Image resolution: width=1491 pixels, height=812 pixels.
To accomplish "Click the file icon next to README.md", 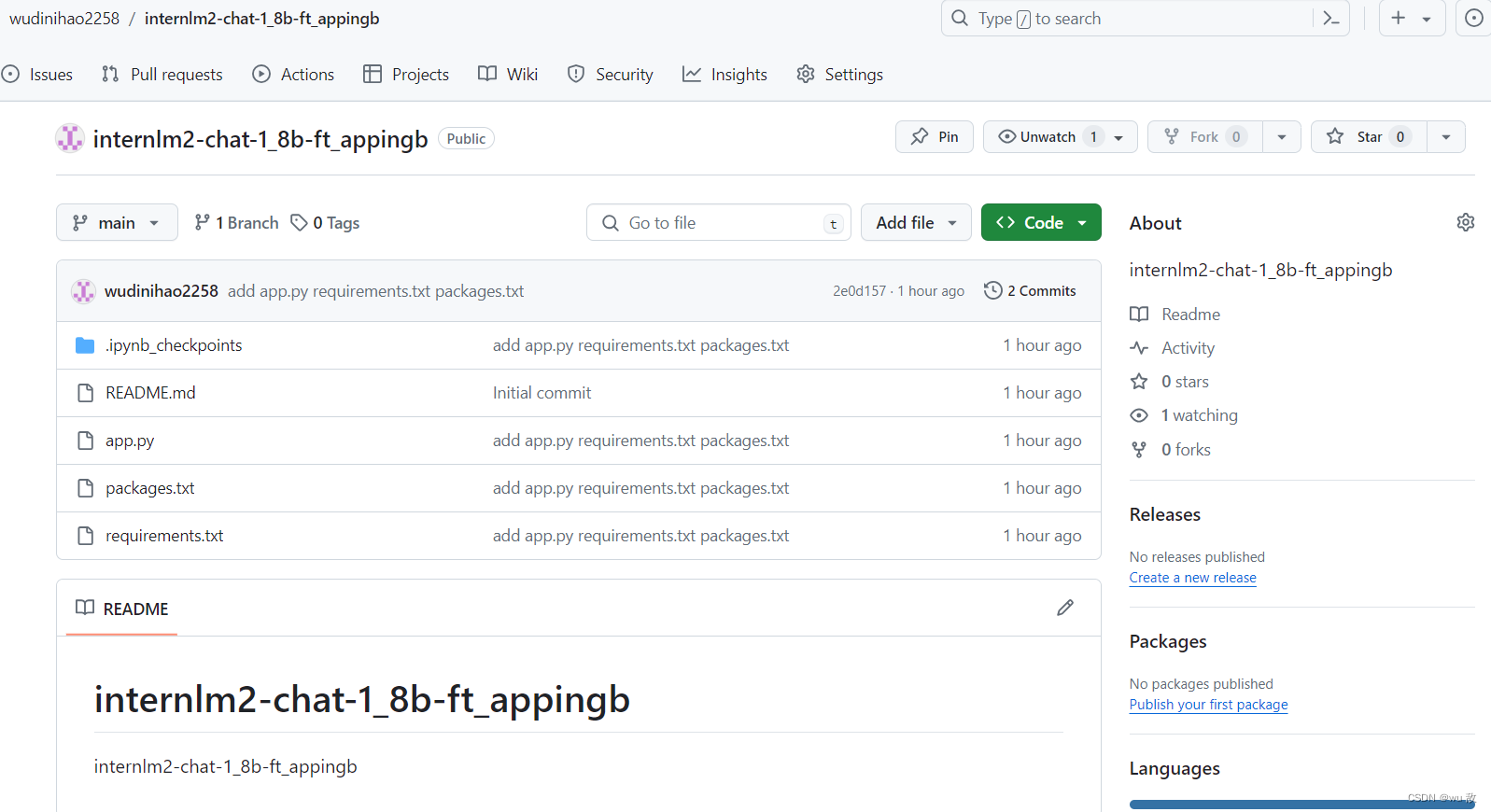I will click(85, 393).
